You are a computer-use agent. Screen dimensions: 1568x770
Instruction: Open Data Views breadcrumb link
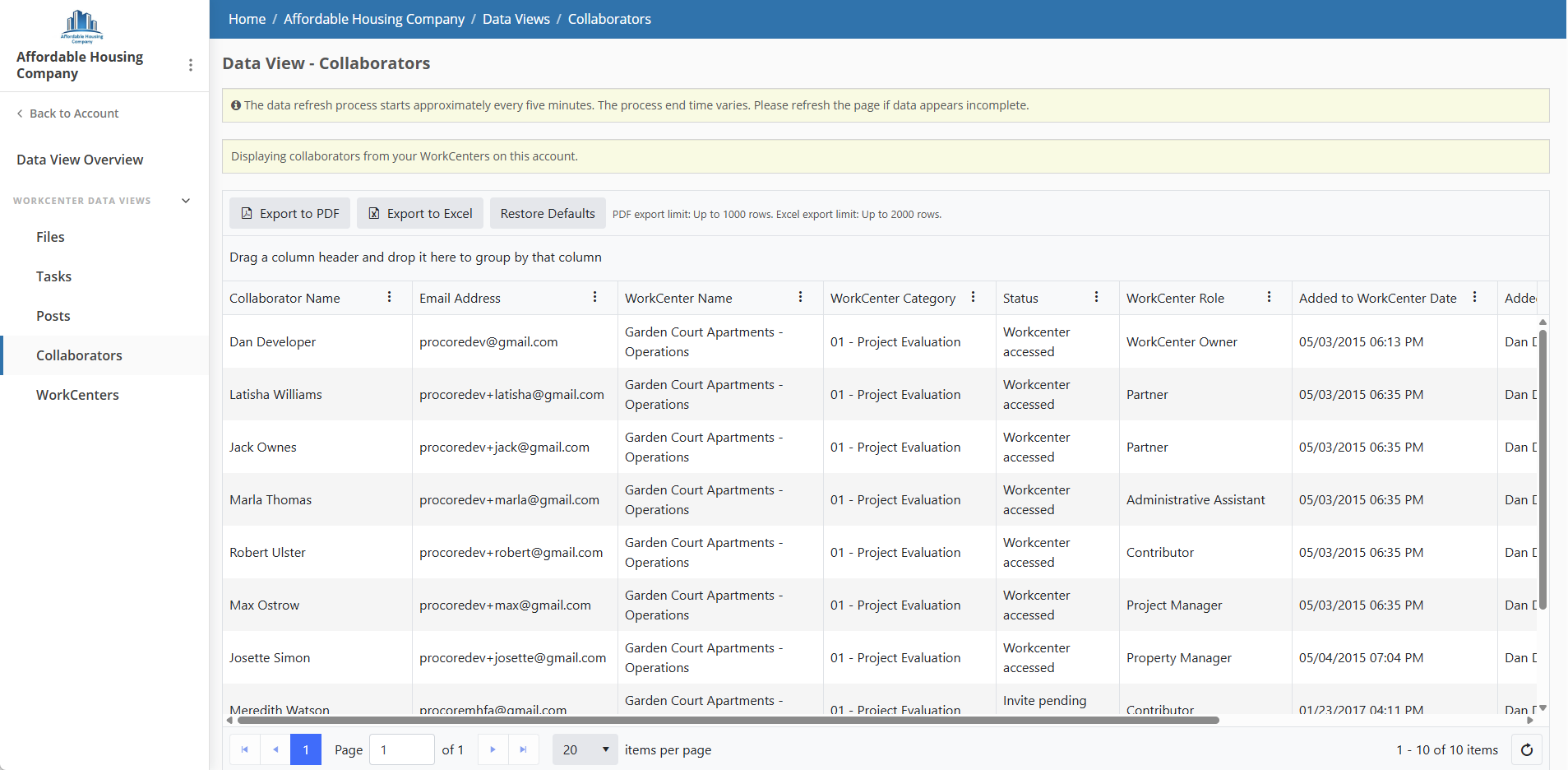[516, 19]
